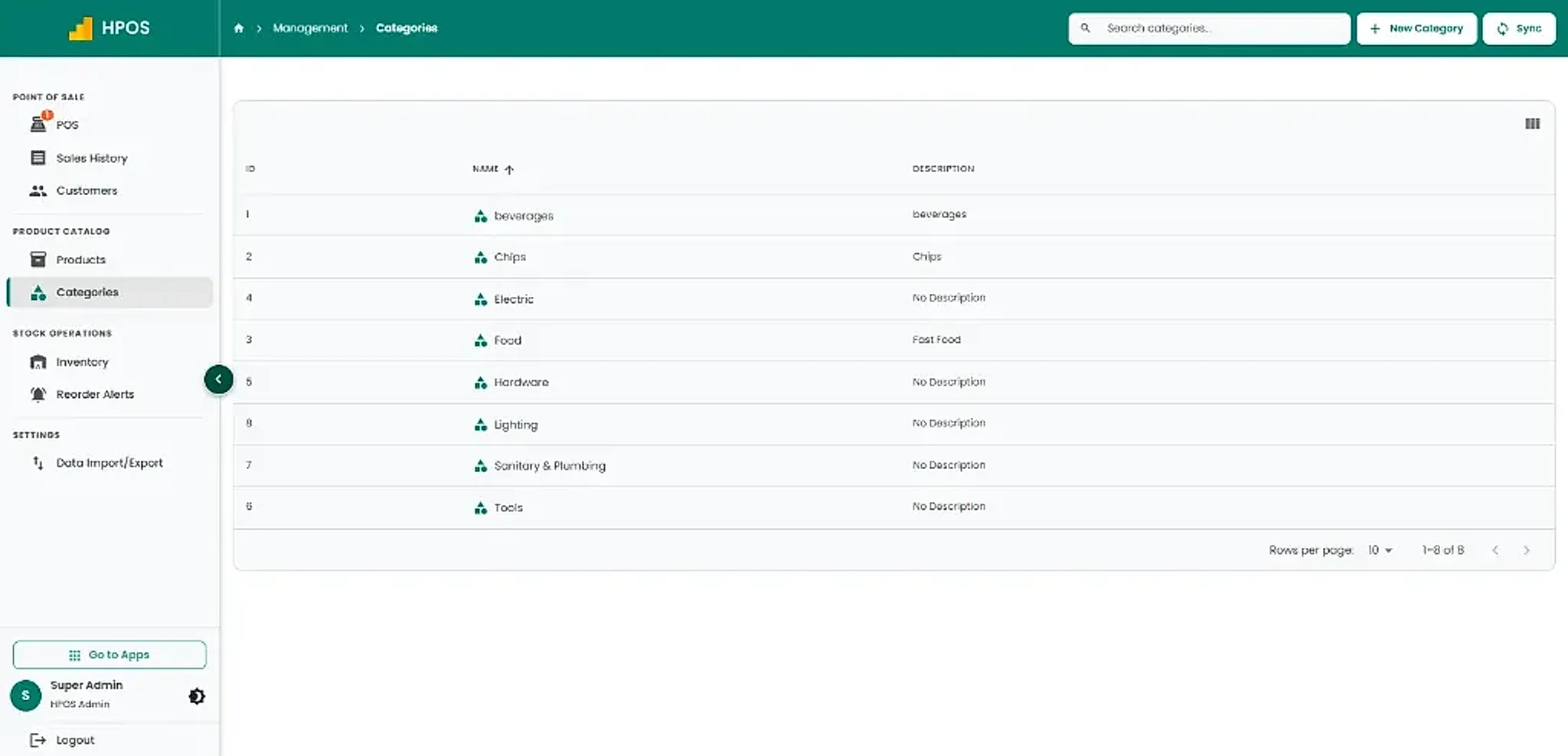Screen dimensions: 1568x756
Task: Click the Data Import/Export arrows icon
Action: pyautogui.click(x=38, y=463)
